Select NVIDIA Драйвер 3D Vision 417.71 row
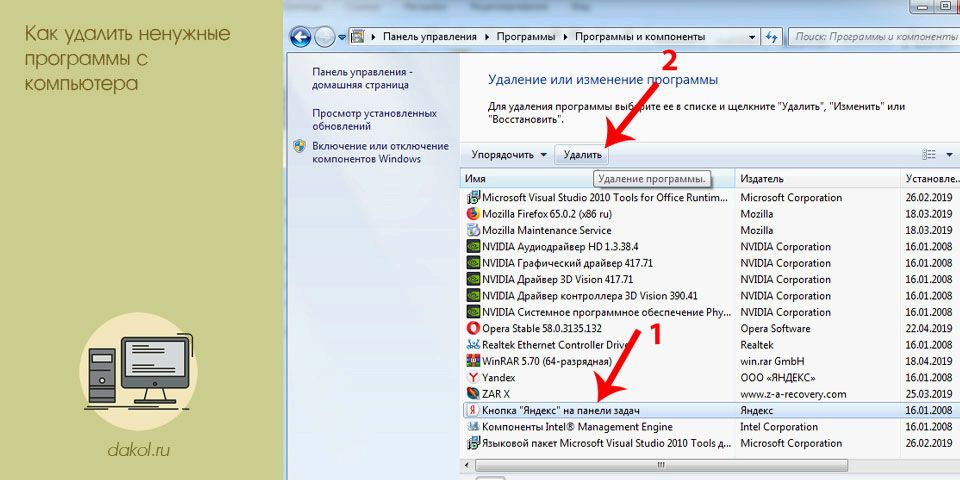Screen dimensions: 960x480 (710, 279)
